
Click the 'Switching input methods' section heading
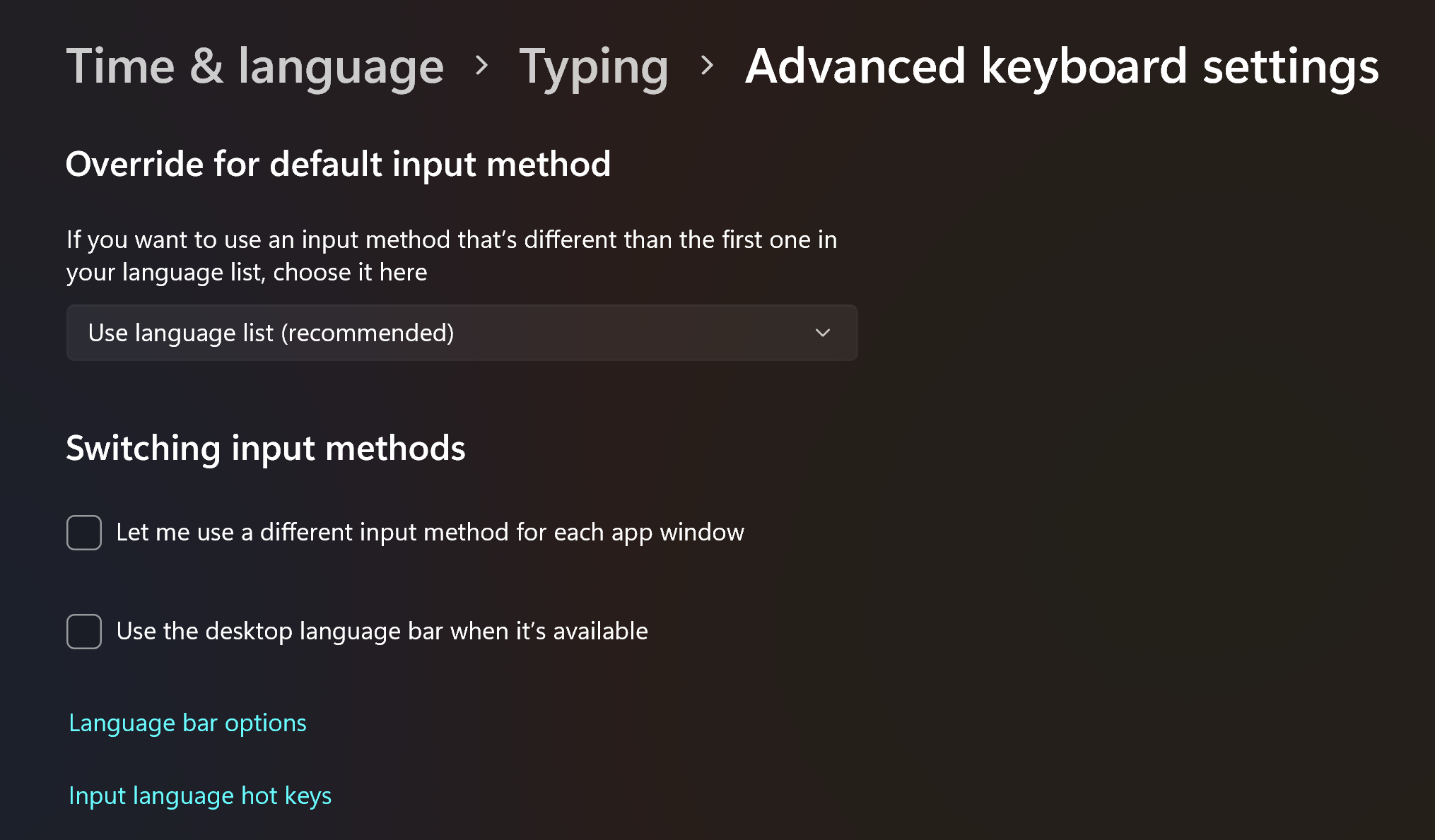click(x=265, y=448)
